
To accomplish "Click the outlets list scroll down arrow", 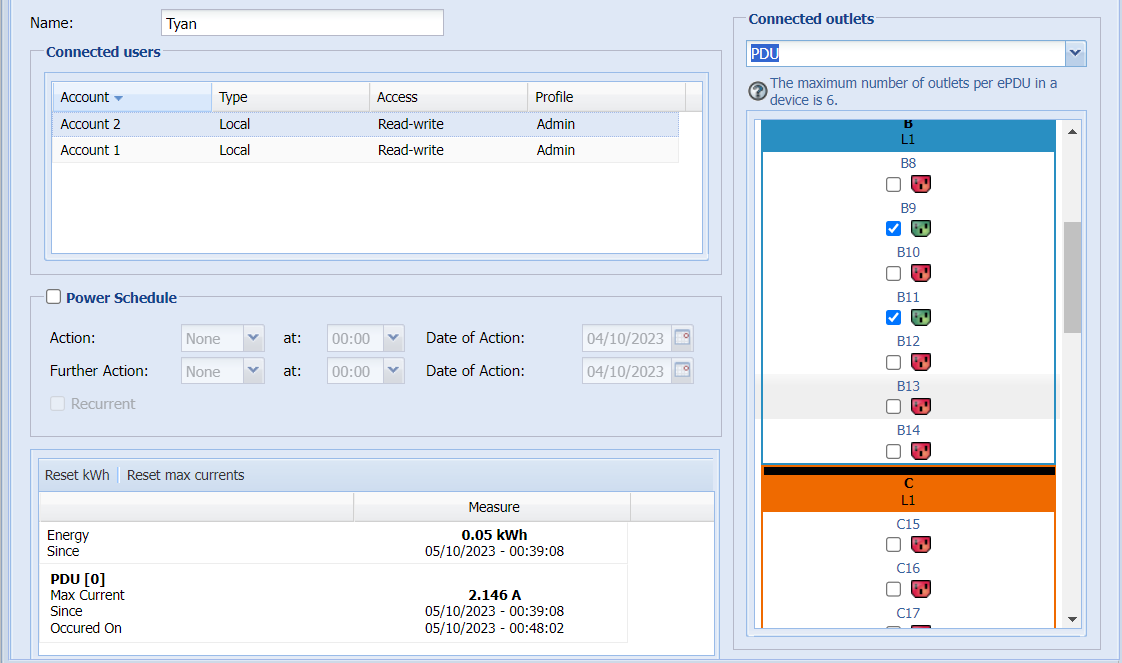I will (x=1072, y=619).
